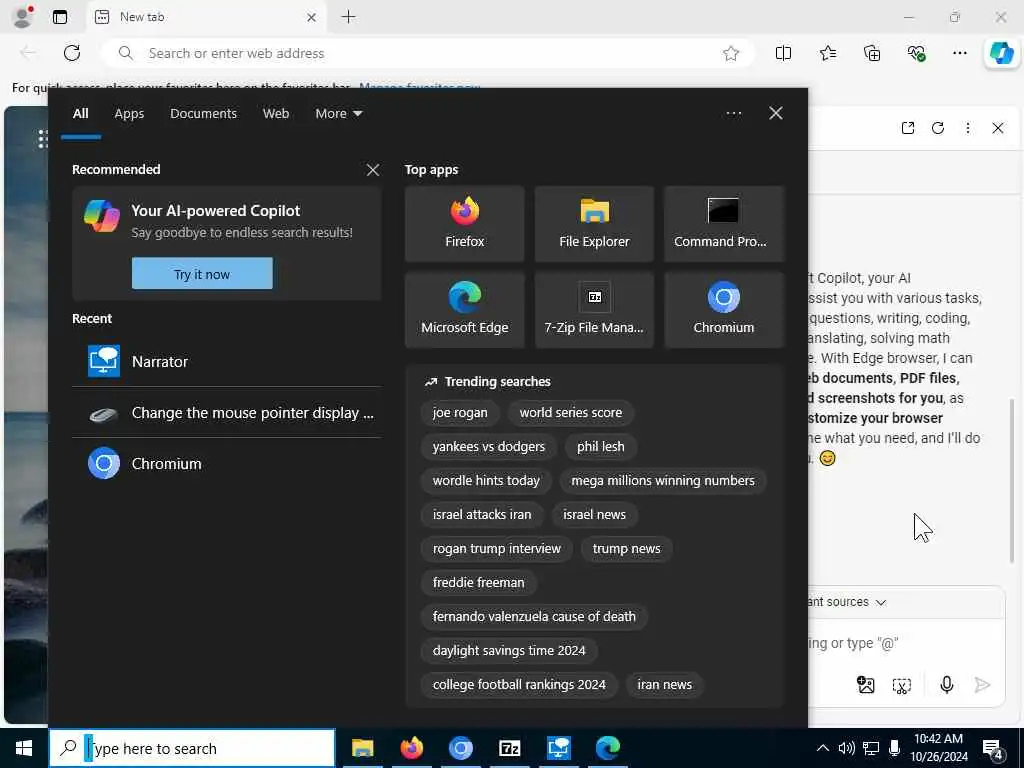Viewport: 1024px width, 768px height.
Task: Search trending daylight savings time 2024
Action: tap(509, 650)
